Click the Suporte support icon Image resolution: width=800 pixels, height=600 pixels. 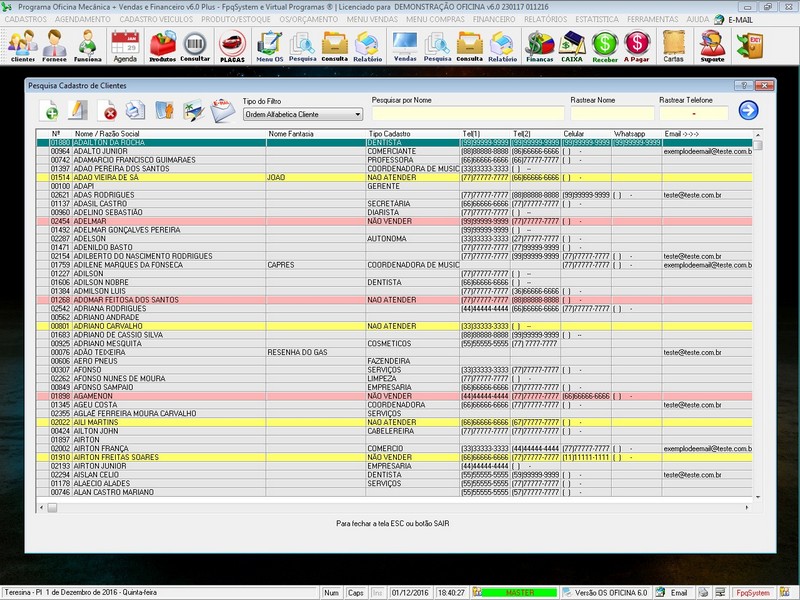coord(712,45)
